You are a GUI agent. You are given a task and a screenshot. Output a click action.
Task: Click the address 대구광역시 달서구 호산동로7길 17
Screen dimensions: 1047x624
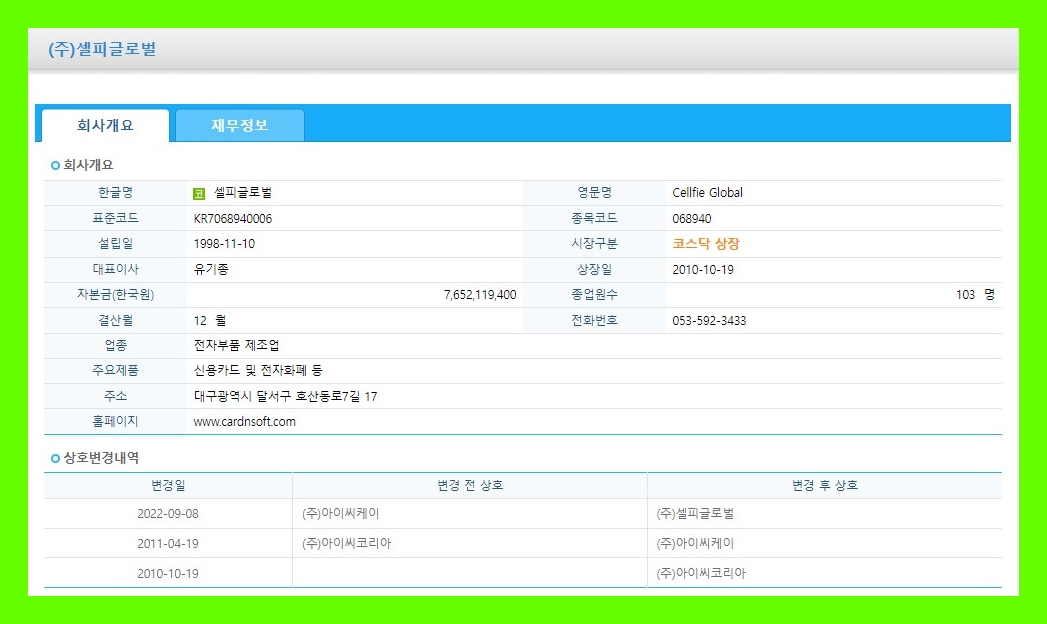285,396
